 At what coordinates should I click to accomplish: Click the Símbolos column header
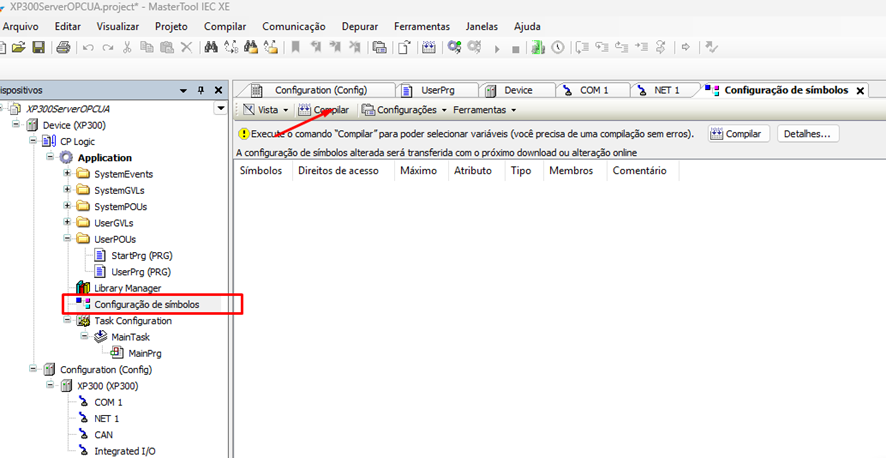tap(261, 171)
